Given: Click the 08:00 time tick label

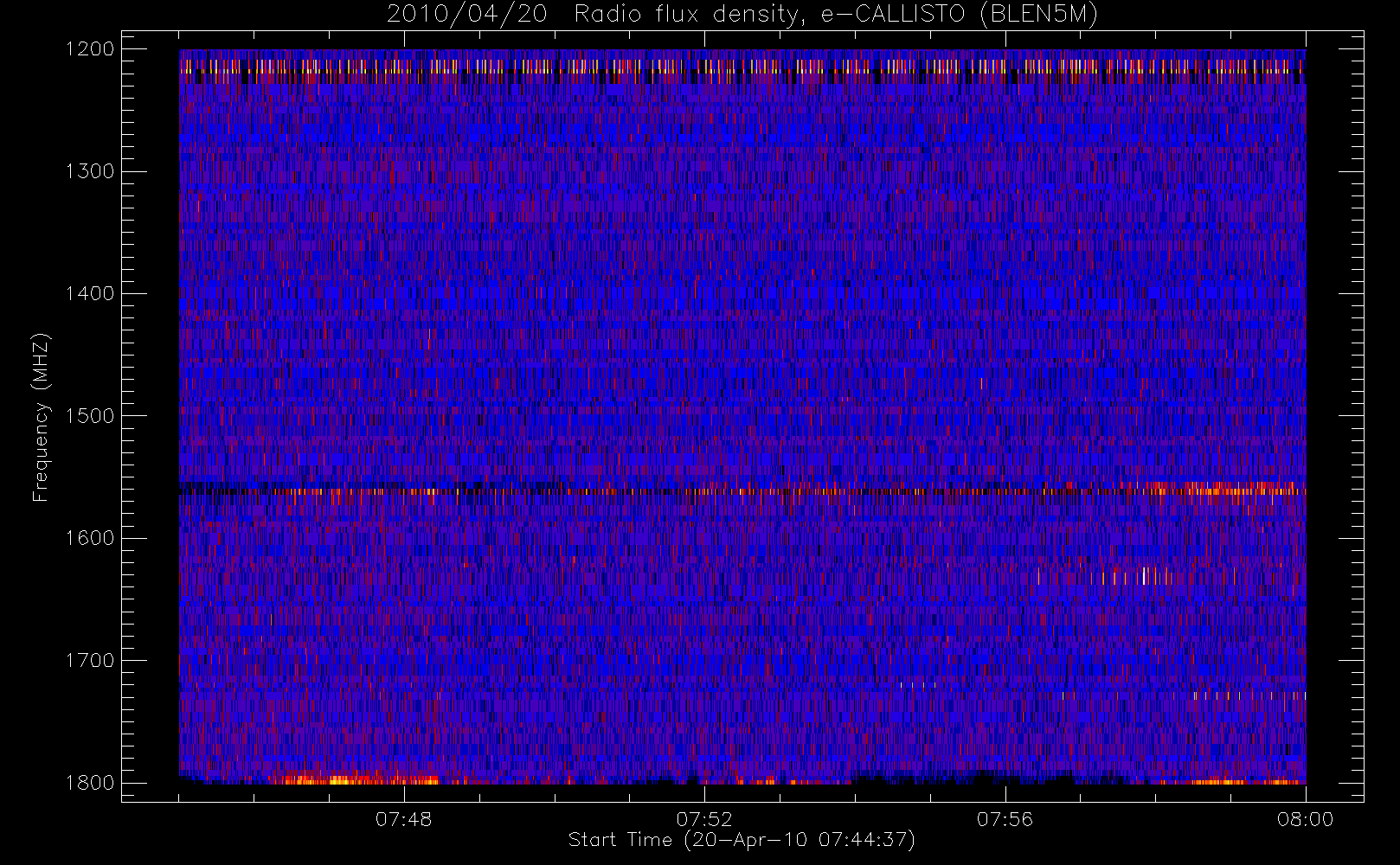Looking at the screenshot, I should click(x=1305, y=819).
